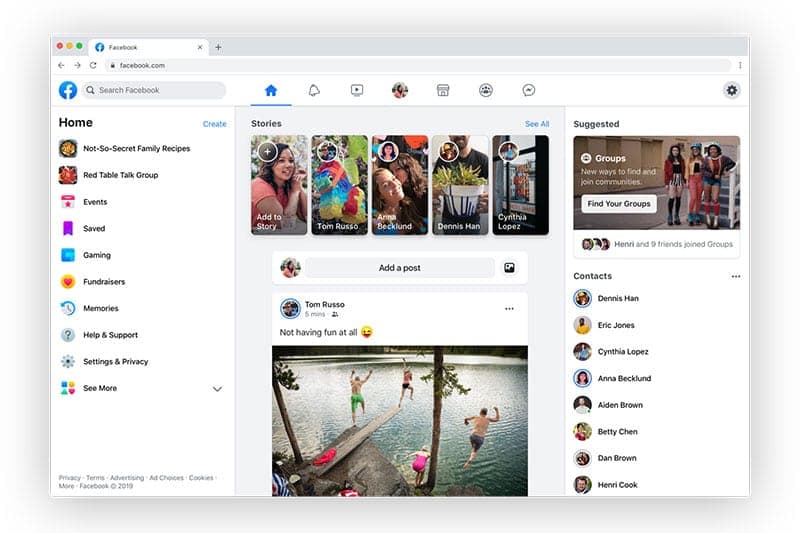The image size is (800, 533).
Task: Open chat with Cynthia Lopez contact
Action: pos(611,351)
